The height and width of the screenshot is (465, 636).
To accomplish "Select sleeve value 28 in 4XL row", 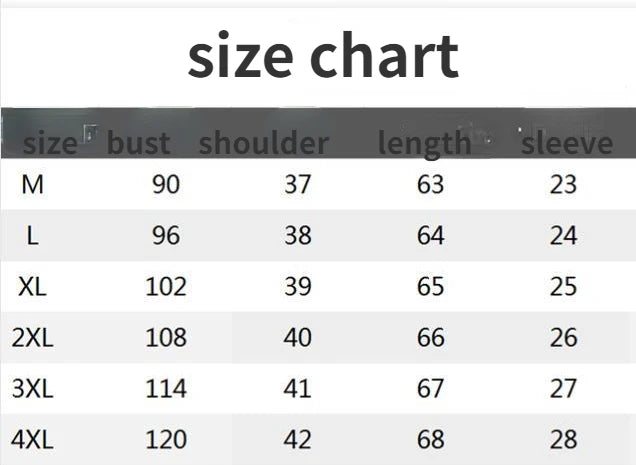I will tap(563, 439).
